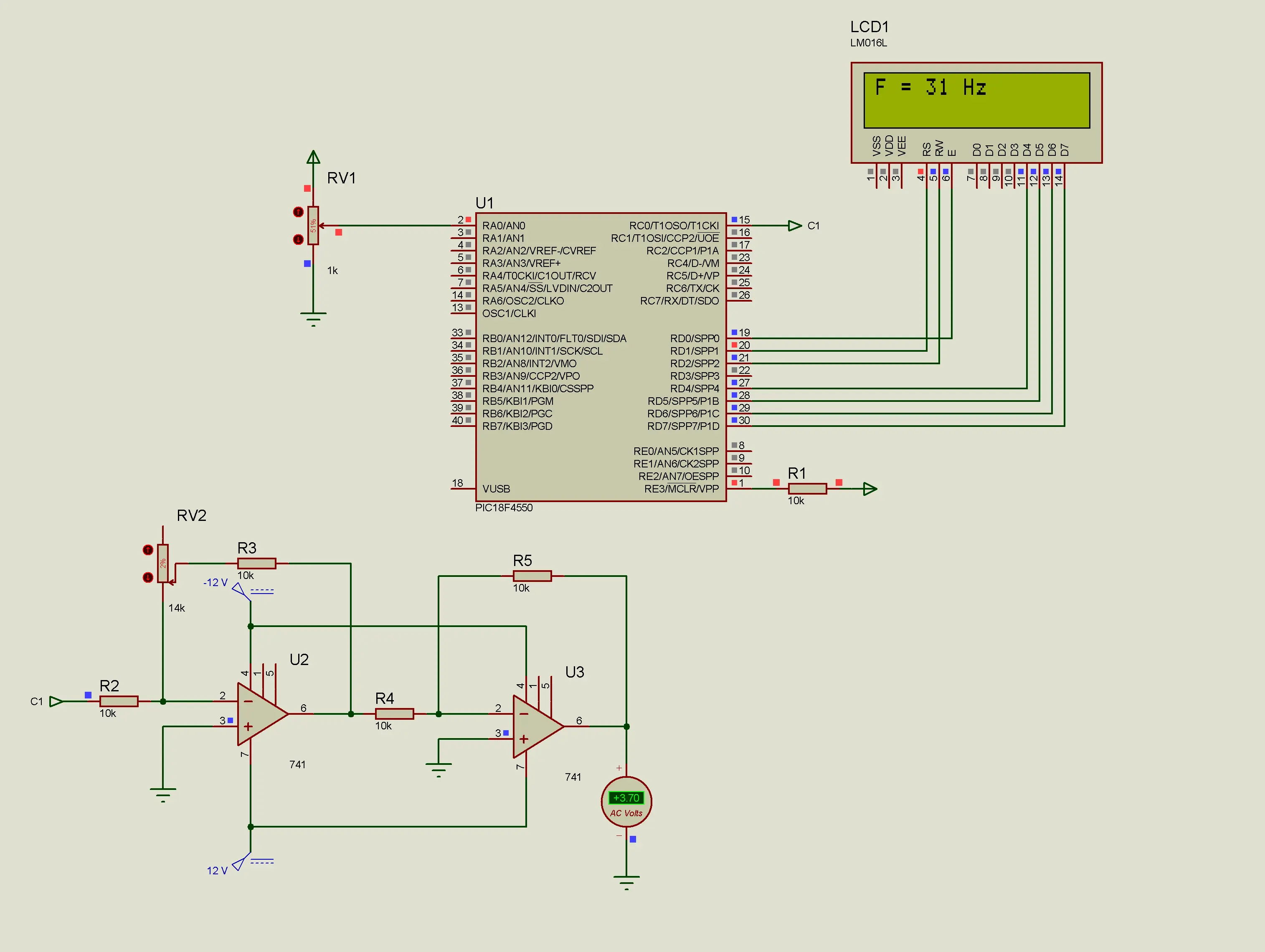Click the U2 reference label
This screenshot has height=952, width=1265.
tap(299, 660)
